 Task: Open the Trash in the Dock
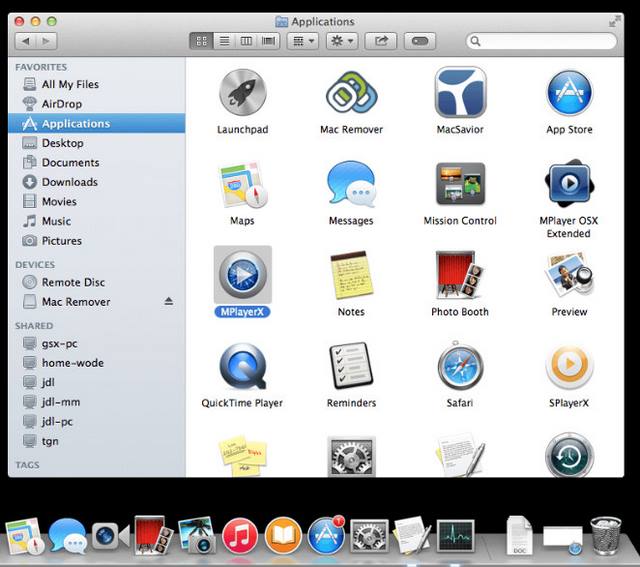pyautogui.click(x=606, y=535)
